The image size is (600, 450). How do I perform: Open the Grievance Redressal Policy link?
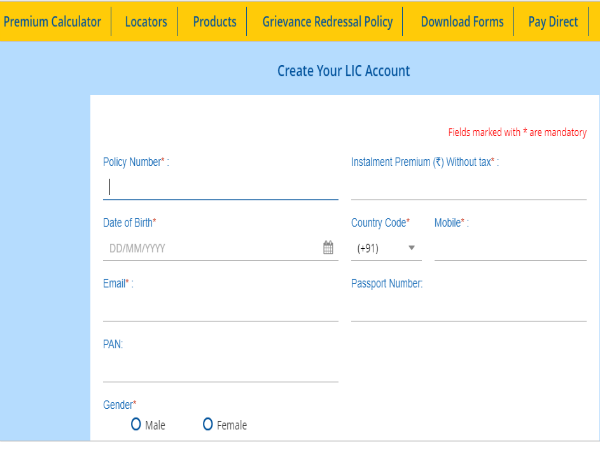click(328, 21)
